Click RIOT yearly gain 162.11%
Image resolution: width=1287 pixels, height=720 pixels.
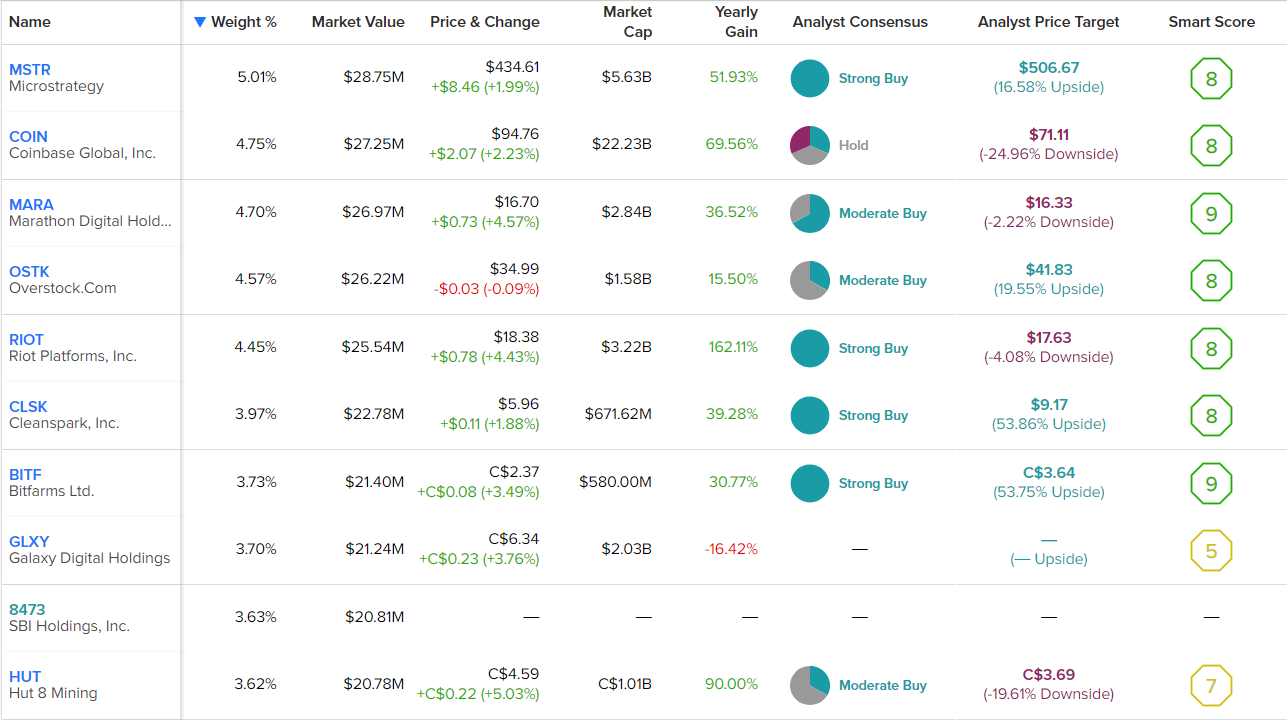(x=734, y=347)
